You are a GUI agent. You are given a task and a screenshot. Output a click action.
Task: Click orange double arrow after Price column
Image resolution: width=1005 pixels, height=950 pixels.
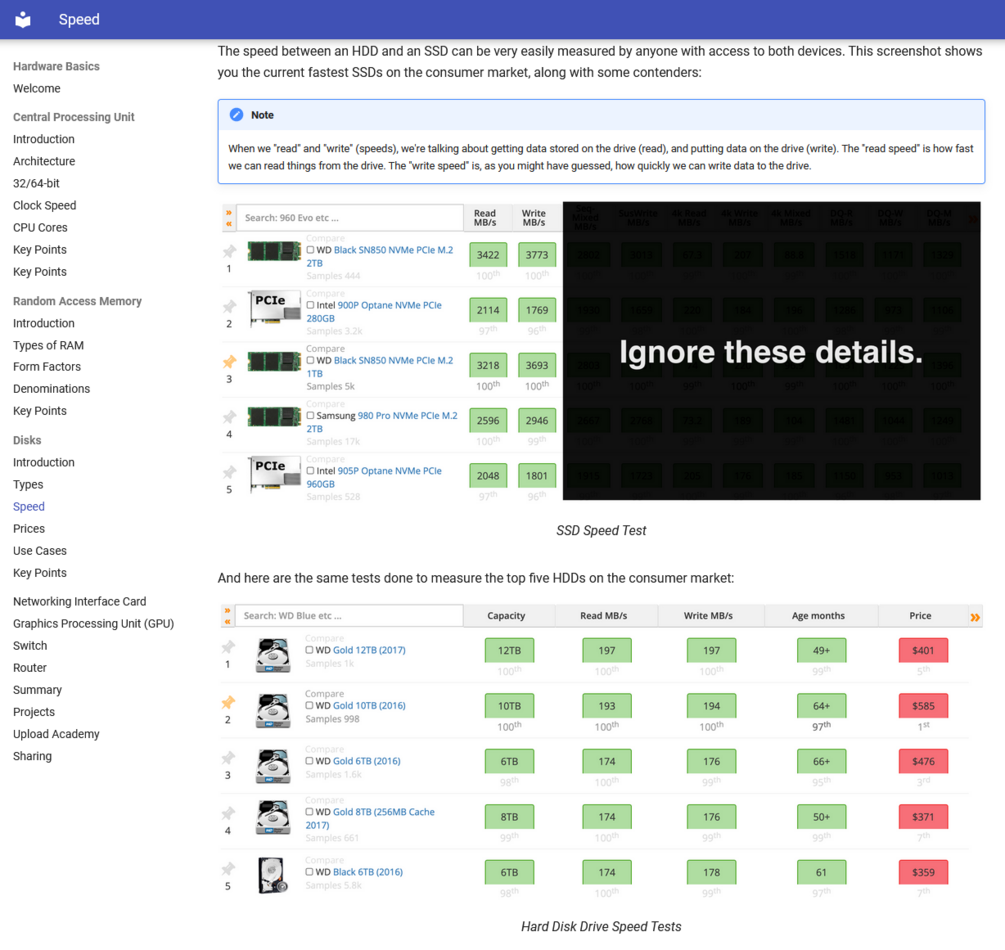click(975, 617)
